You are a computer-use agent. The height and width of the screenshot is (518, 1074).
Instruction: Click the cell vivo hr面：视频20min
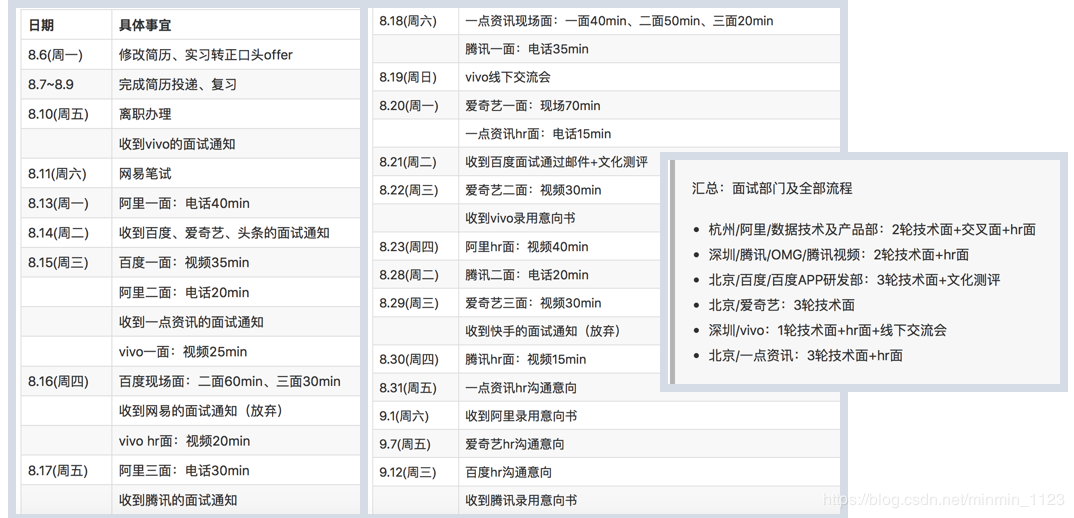(236, 441)
